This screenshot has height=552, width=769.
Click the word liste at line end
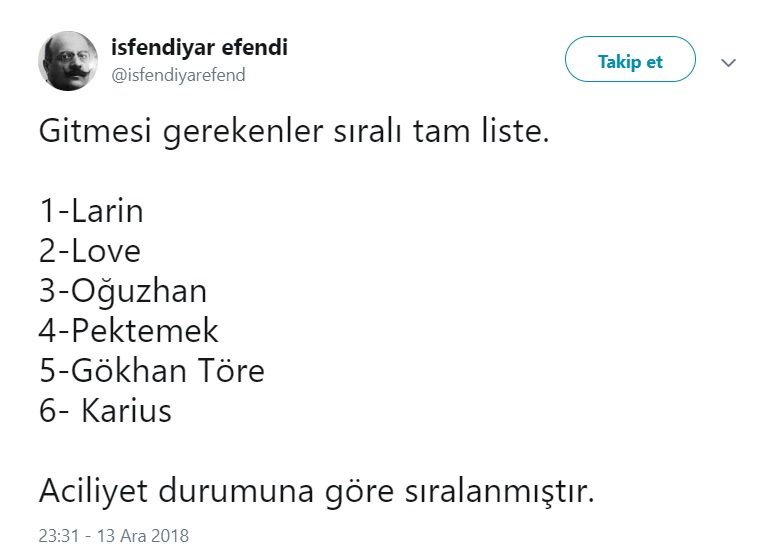point(514,131)
